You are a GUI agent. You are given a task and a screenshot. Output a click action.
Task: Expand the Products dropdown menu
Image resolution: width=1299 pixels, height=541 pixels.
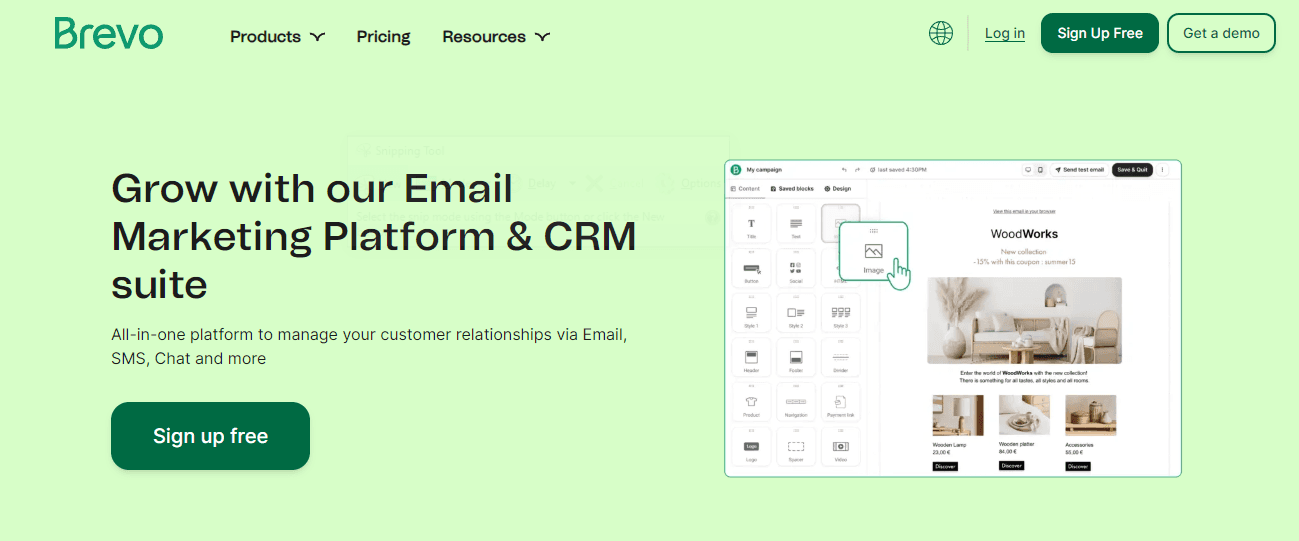(277, 36)
